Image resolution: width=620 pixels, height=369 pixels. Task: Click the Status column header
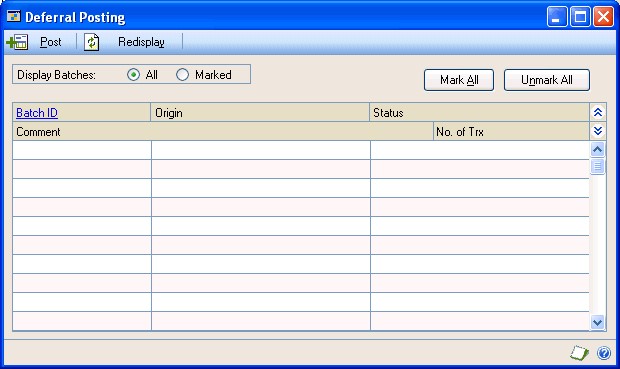(479, 113)
